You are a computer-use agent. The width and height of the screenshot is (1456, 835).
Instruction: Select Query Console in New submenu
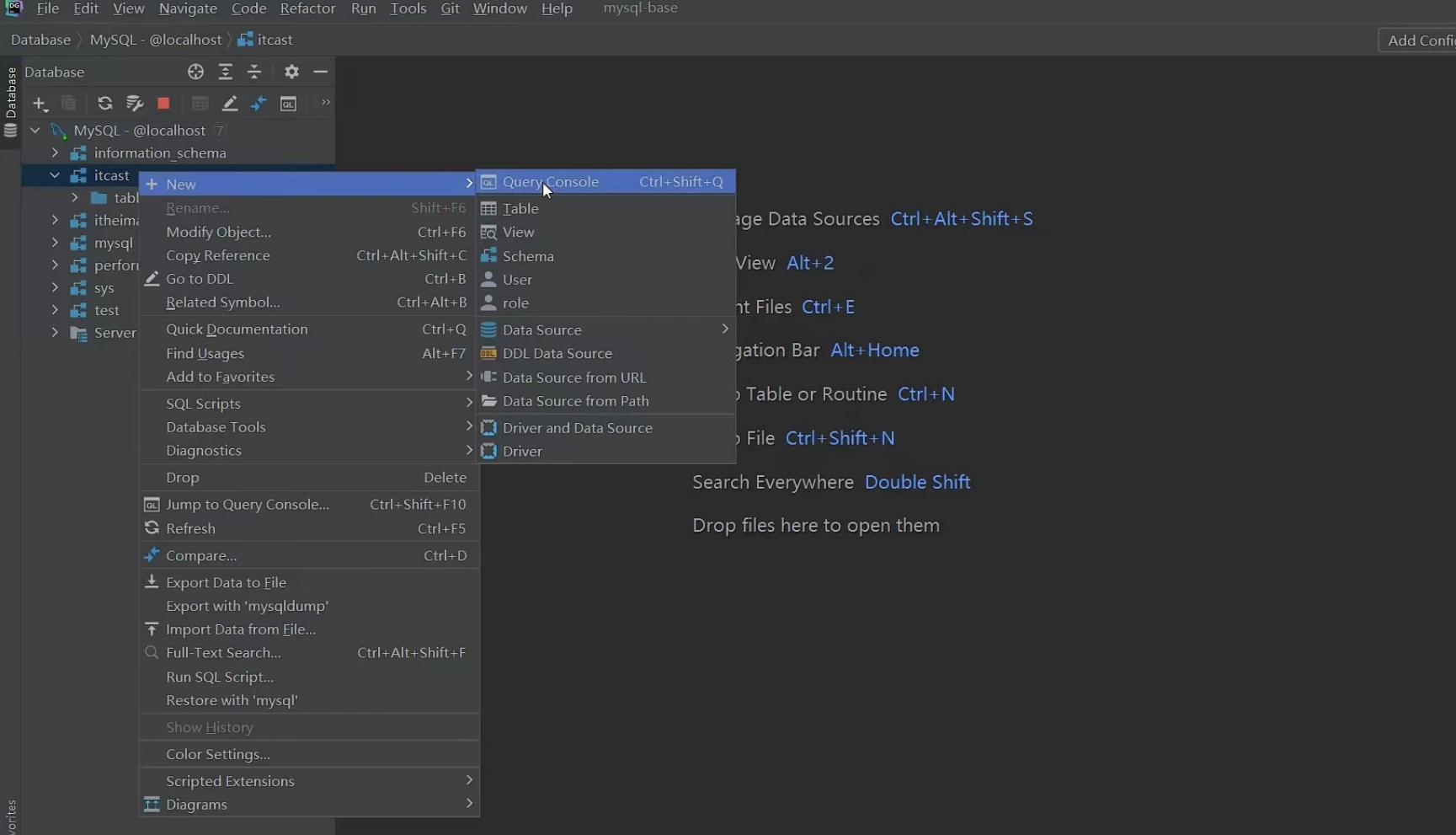tap(605, 182)
